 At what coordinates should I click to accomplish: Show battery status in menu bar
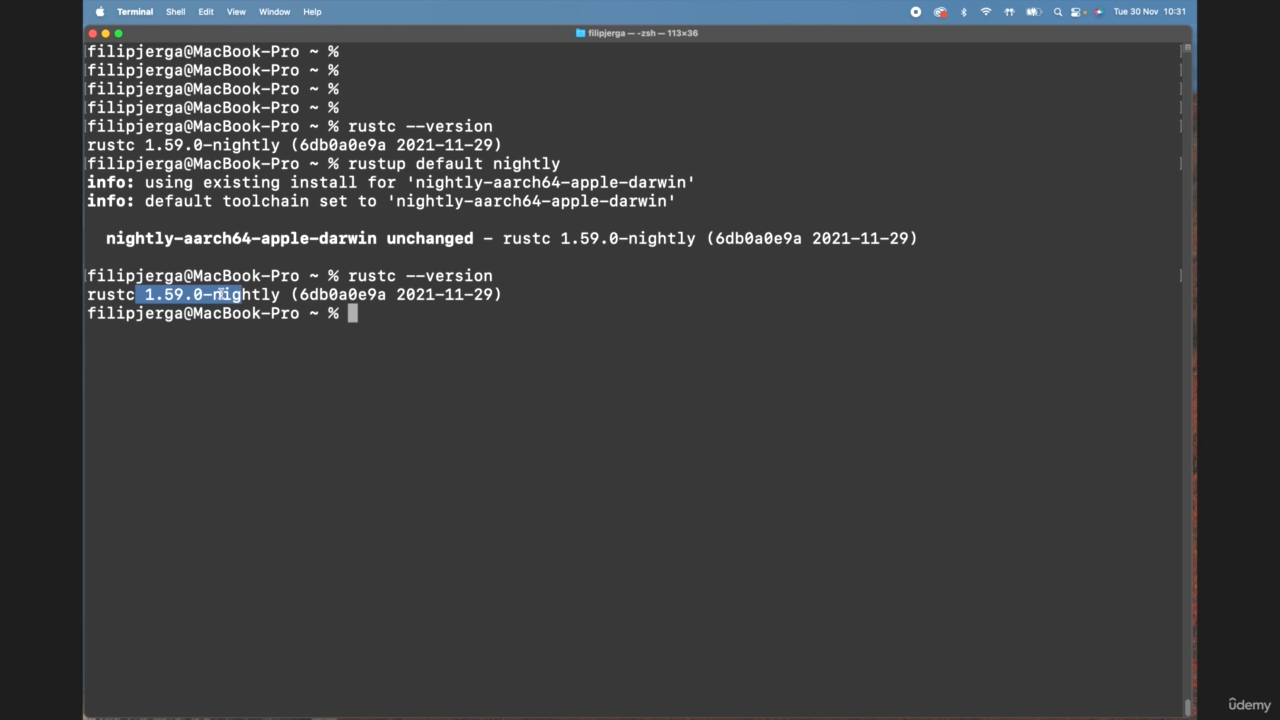pyautogui.click(x=1034, y=12)
